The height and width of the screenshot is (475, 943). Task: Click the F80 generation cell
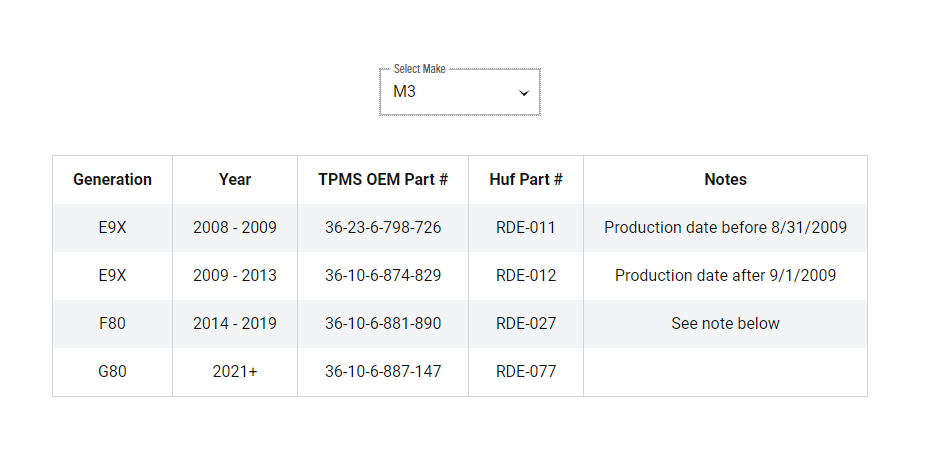(x=112, y=323)
